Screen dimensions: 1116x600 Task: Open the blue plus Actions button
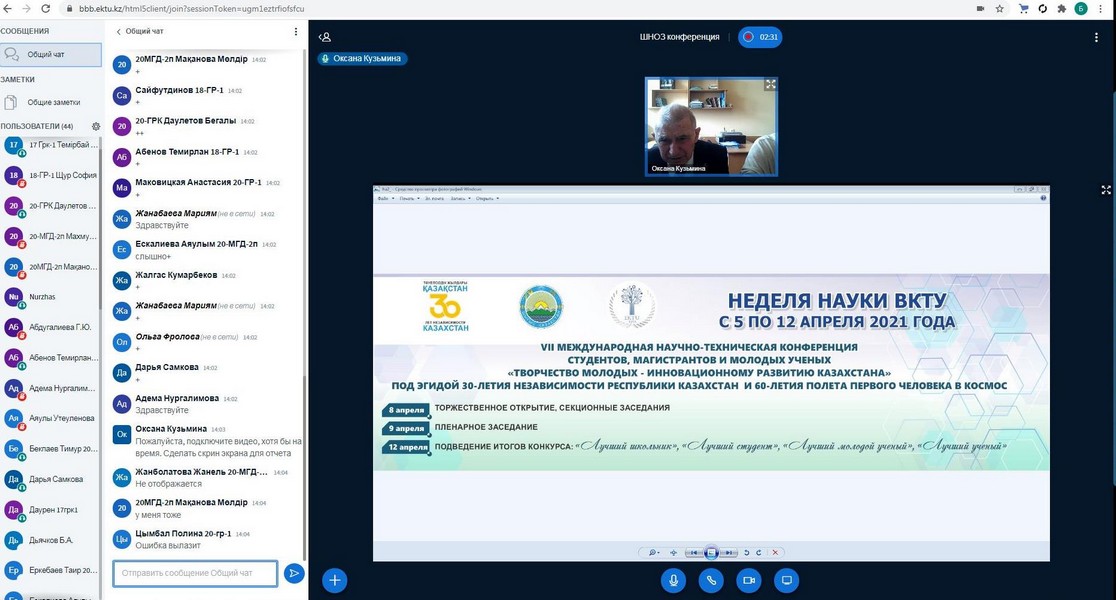pos(335,580)
